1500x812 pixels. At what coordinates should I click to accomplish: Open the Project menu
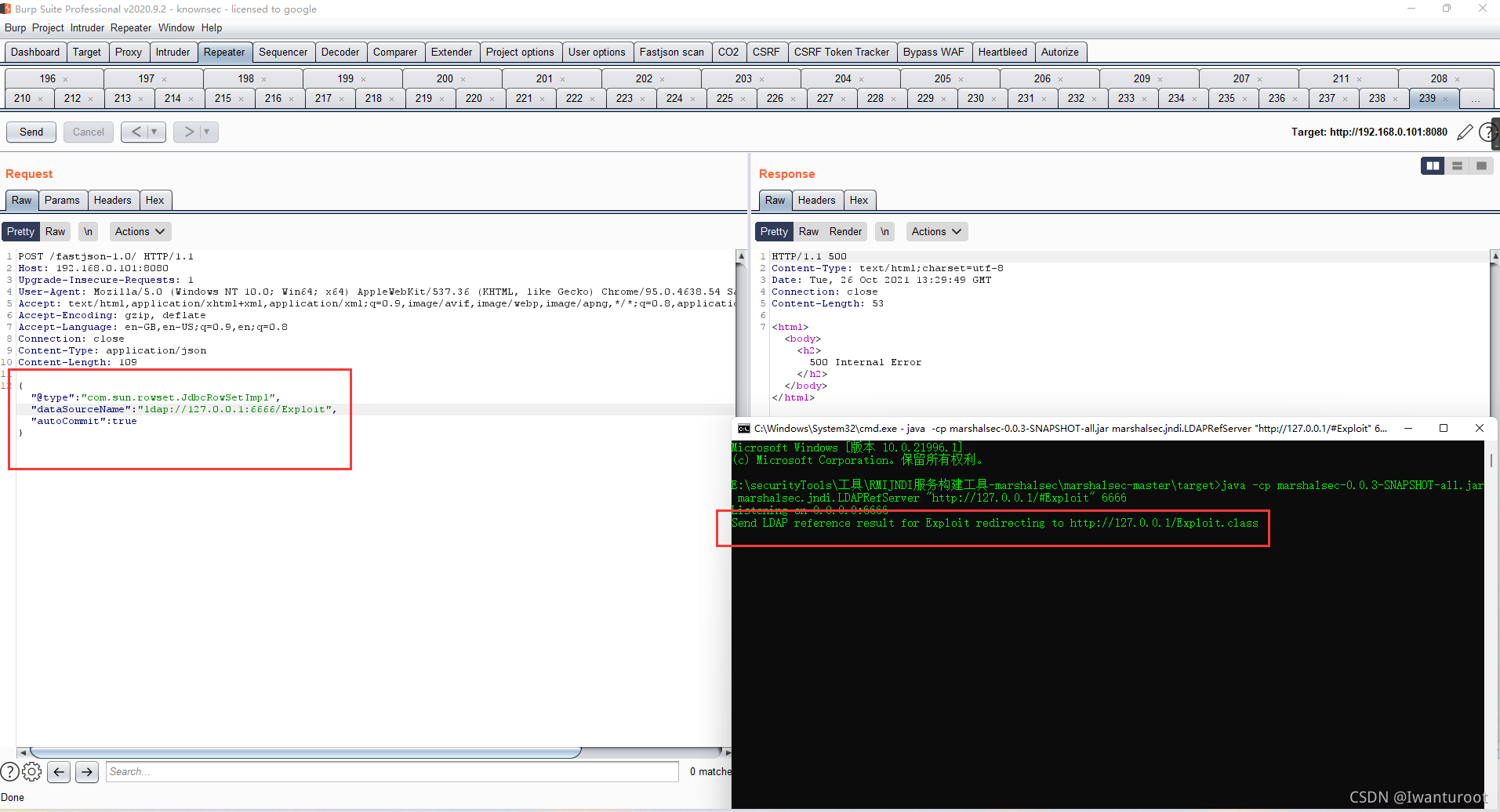48,27
